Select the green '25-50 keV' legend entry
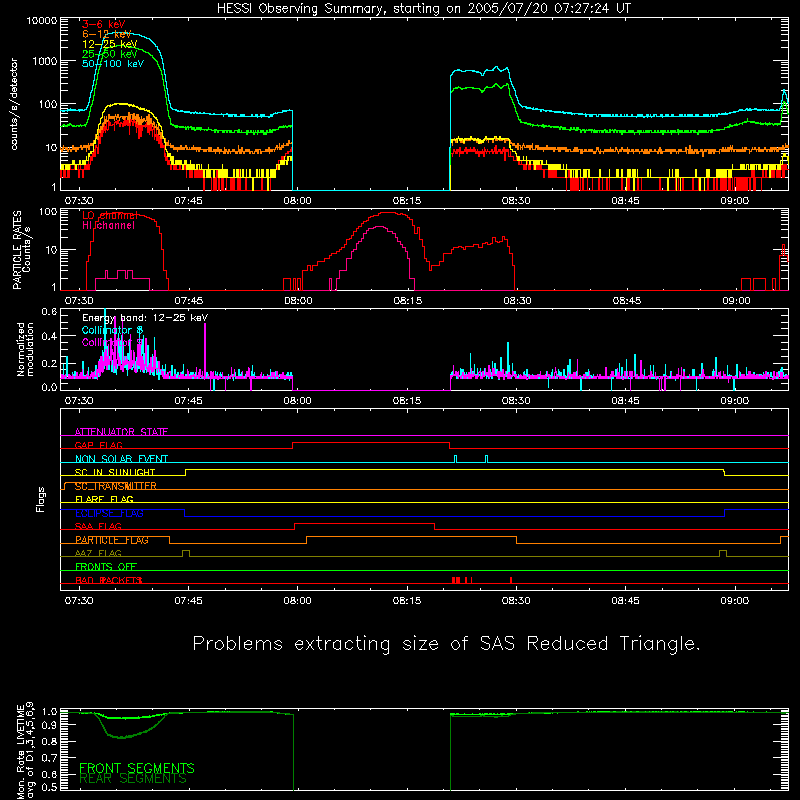800x800 pixels. [110, 54]
